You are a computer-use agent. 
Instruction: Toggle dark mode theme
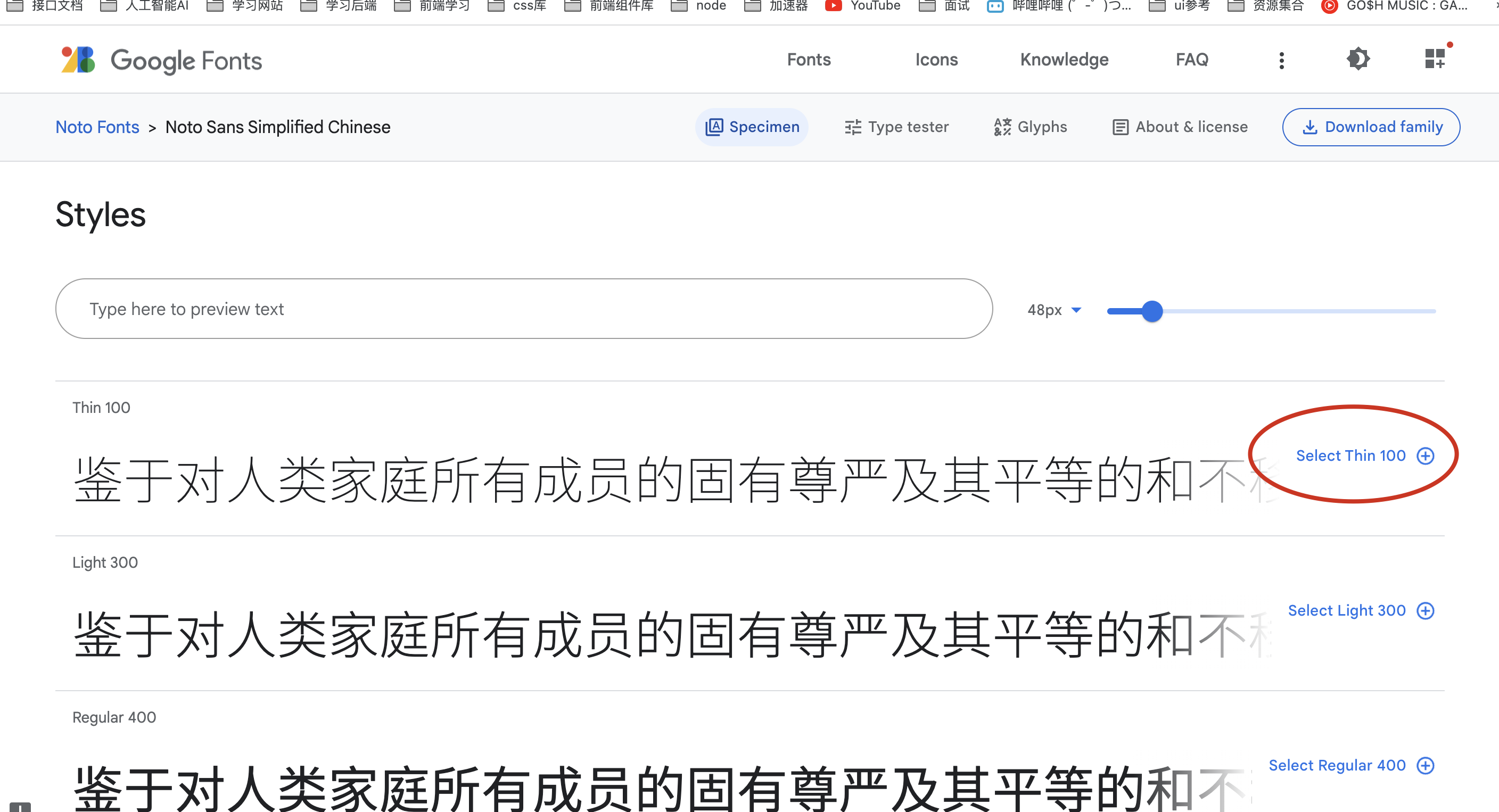(1358, 59)
